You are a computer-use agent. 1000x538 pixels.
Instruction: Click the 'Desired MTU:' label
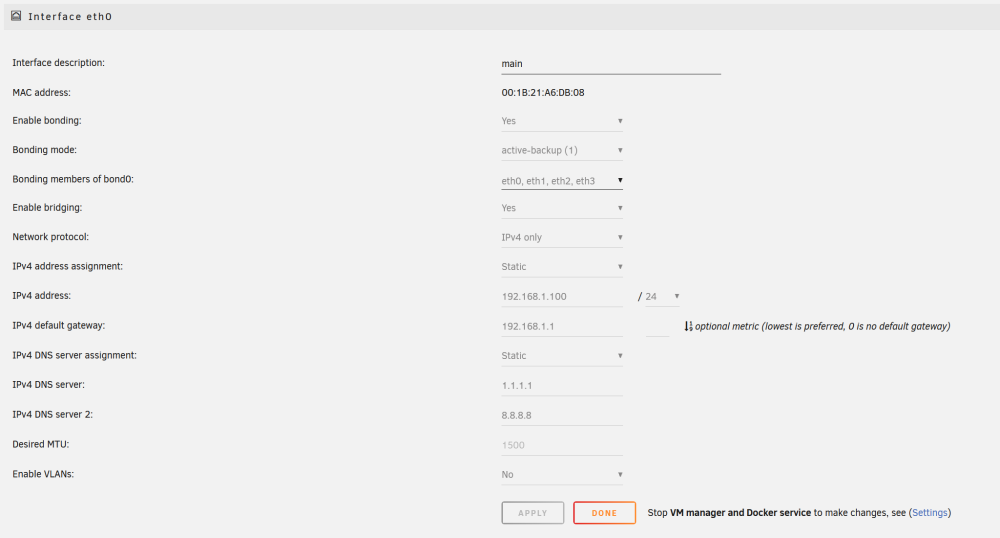tap(41, 444)
